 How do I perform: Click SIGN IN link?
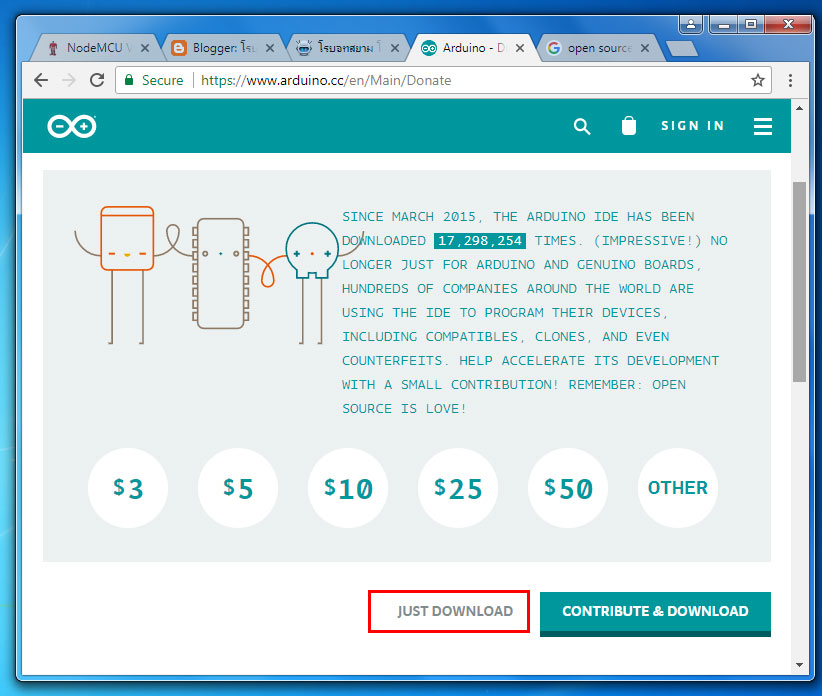point(693,126)
